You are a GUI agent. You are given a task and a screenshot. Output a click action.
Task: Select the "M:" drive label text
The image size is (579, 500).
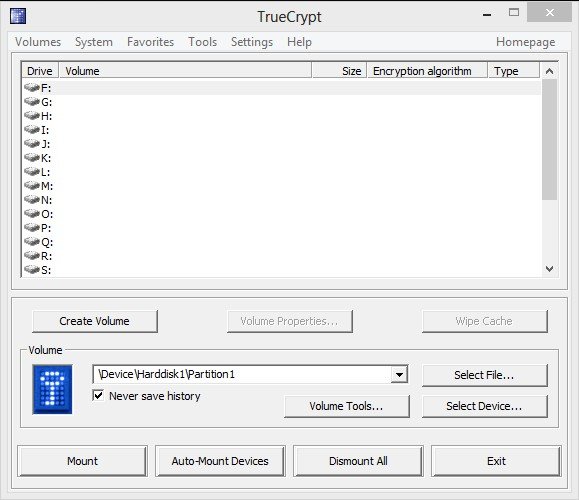pos(47,186)
